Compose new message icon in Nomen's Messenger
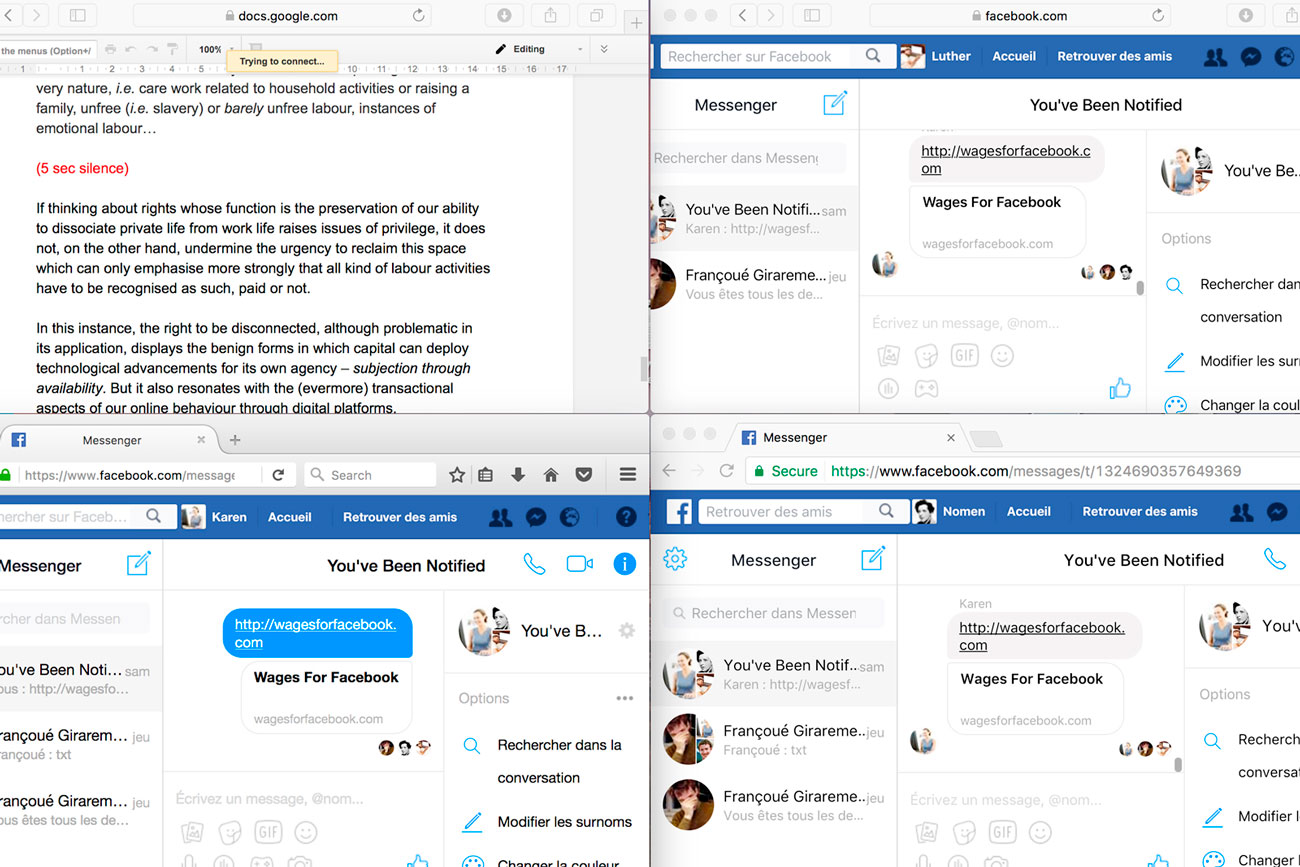1300x867 pixels. 873,559
